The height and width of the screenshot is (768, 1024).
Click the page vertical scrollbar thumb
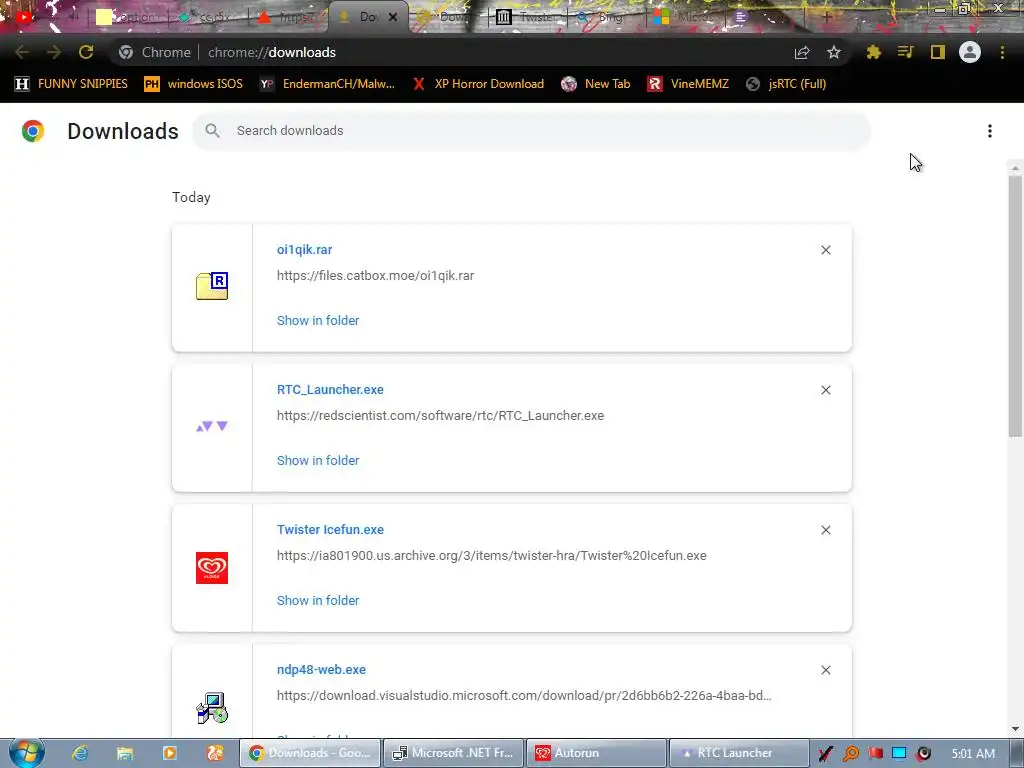1015,306
